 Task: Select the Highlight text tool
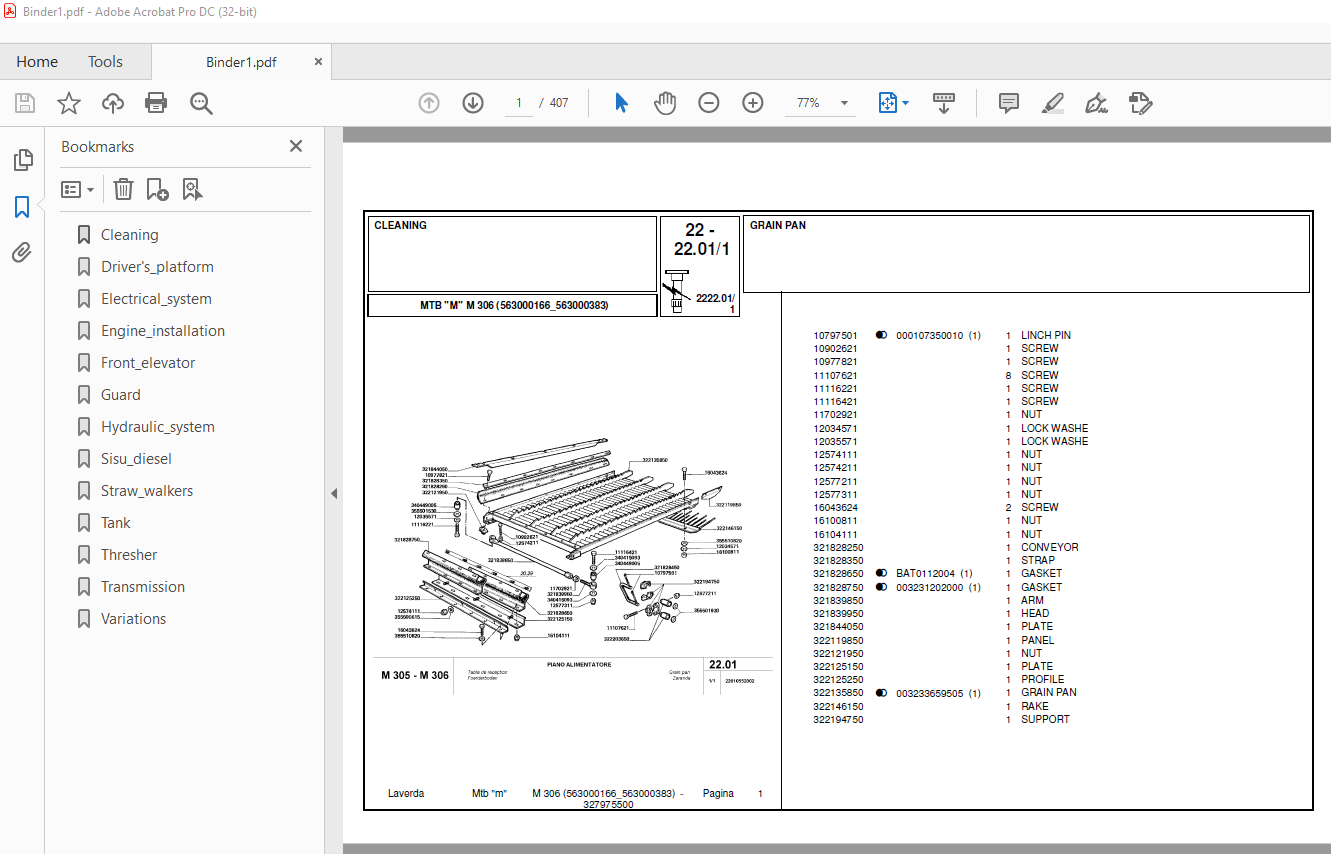coord(1052,103)
